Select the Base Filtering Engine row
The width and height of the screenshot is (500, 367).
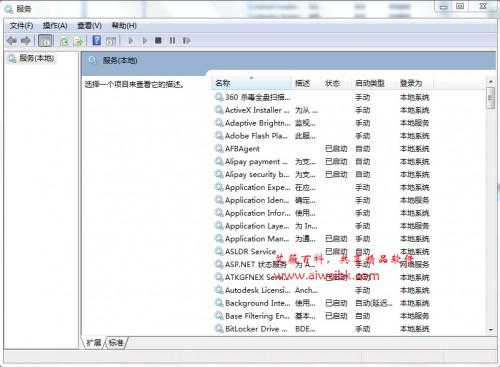click(322, 316)
